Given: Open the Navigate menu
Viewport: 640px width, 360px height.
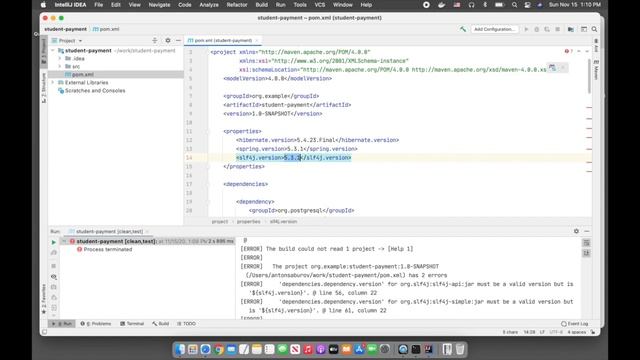Looking at the screenshot, I should 159,5.
